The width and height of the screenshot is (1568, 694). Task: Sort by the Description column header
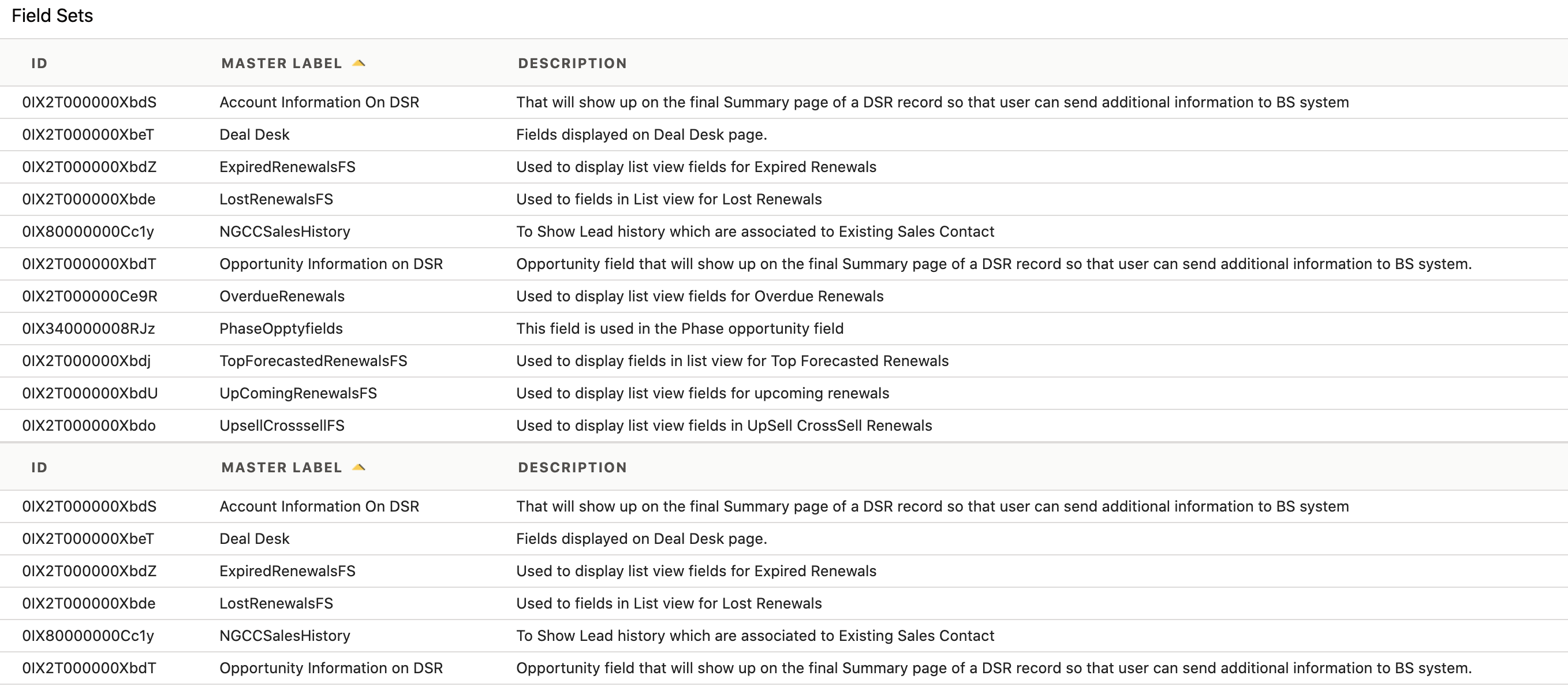[x=572, y=63]
